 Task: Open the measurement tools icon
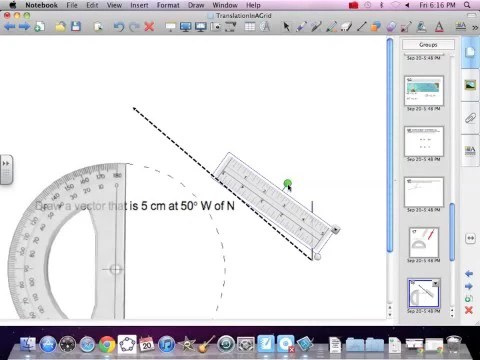tap(265, 27)
